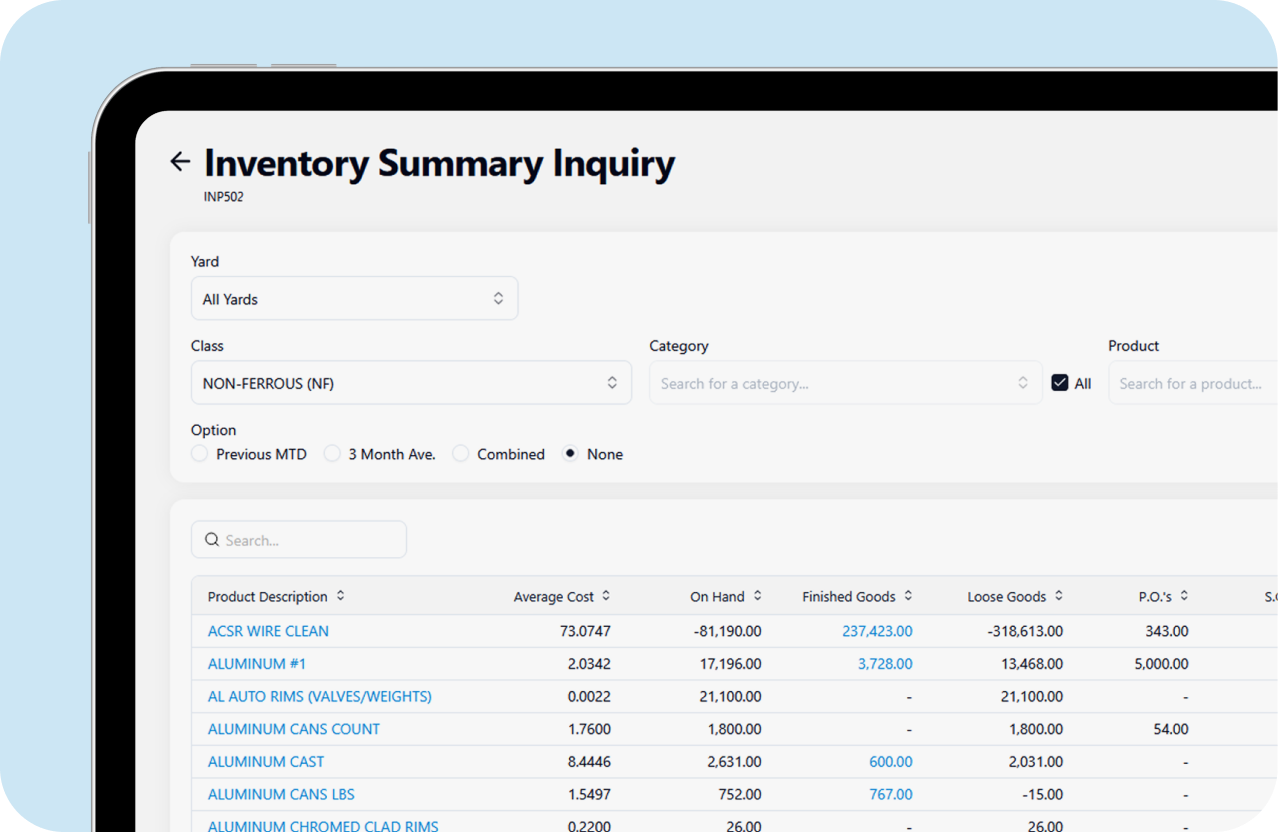Screen dimensions: 1278x832
Task: Click average cost value 73.0747
Action: pos(585,631)
